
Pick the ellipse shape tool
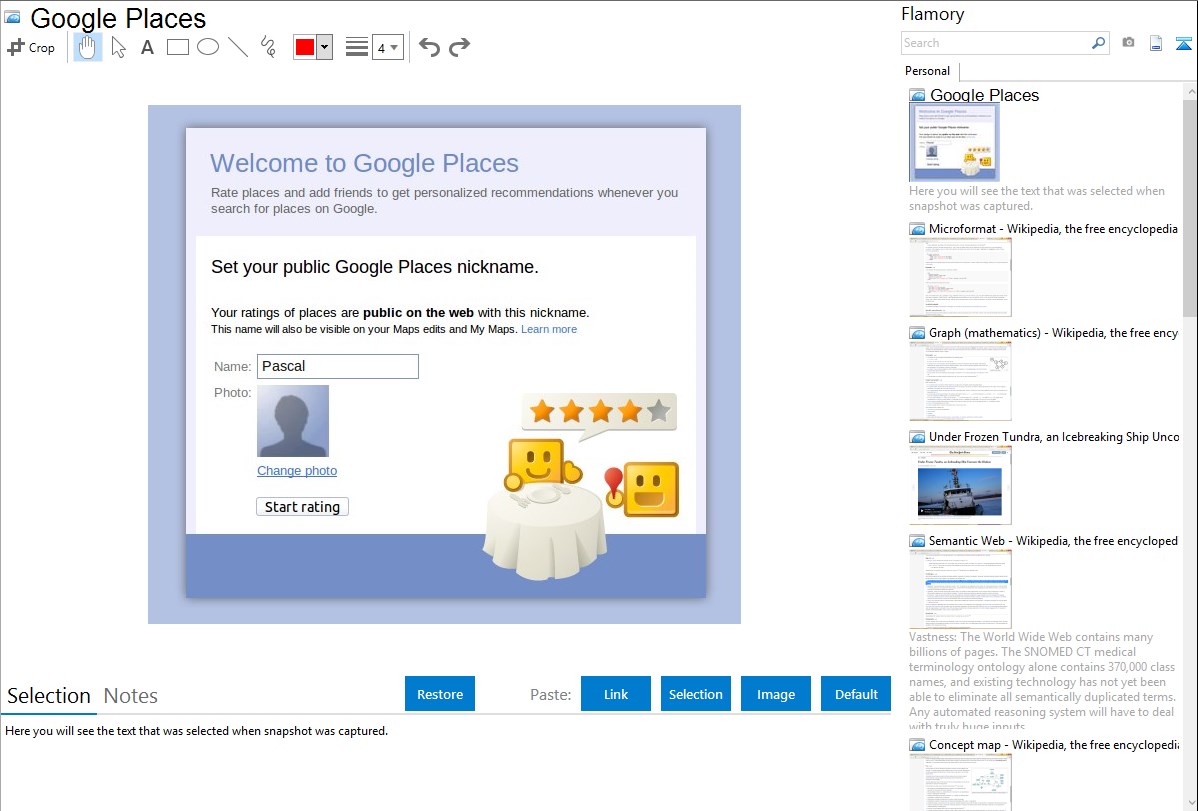tap(208, 47)
